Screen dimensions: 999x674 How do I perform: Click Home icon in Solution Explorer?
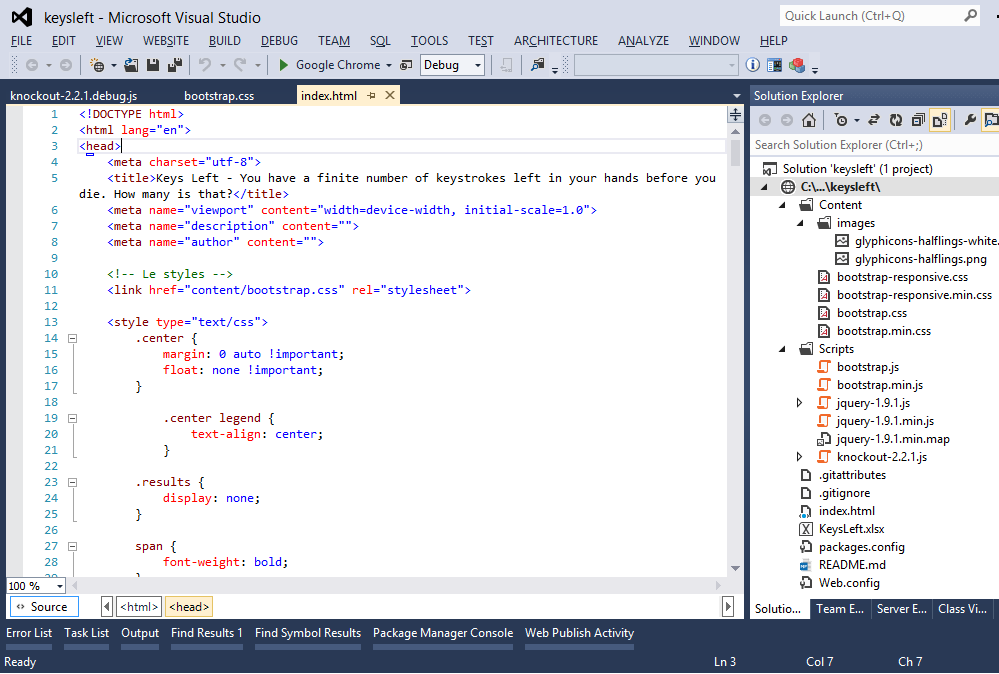coord(810,120)
